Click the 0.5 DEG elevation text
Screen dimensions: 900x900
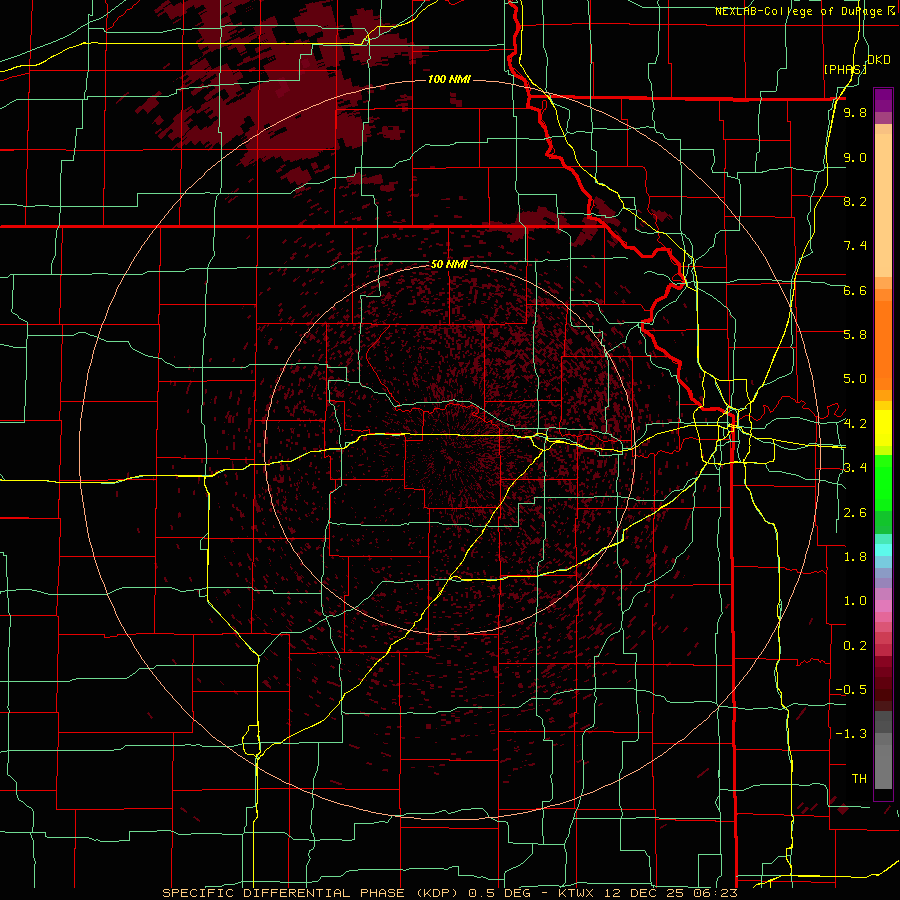point(501,893)
